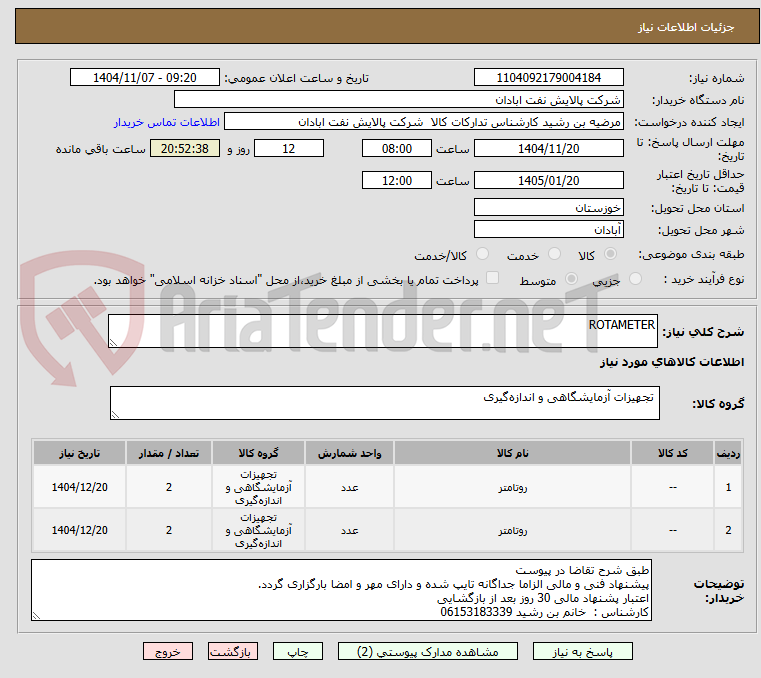Image resolution: width=761 pixels, height=678 pixels.
Task: Open مشاهده مدارک پیوستی (2) attachments
Action: pos(428,651)
